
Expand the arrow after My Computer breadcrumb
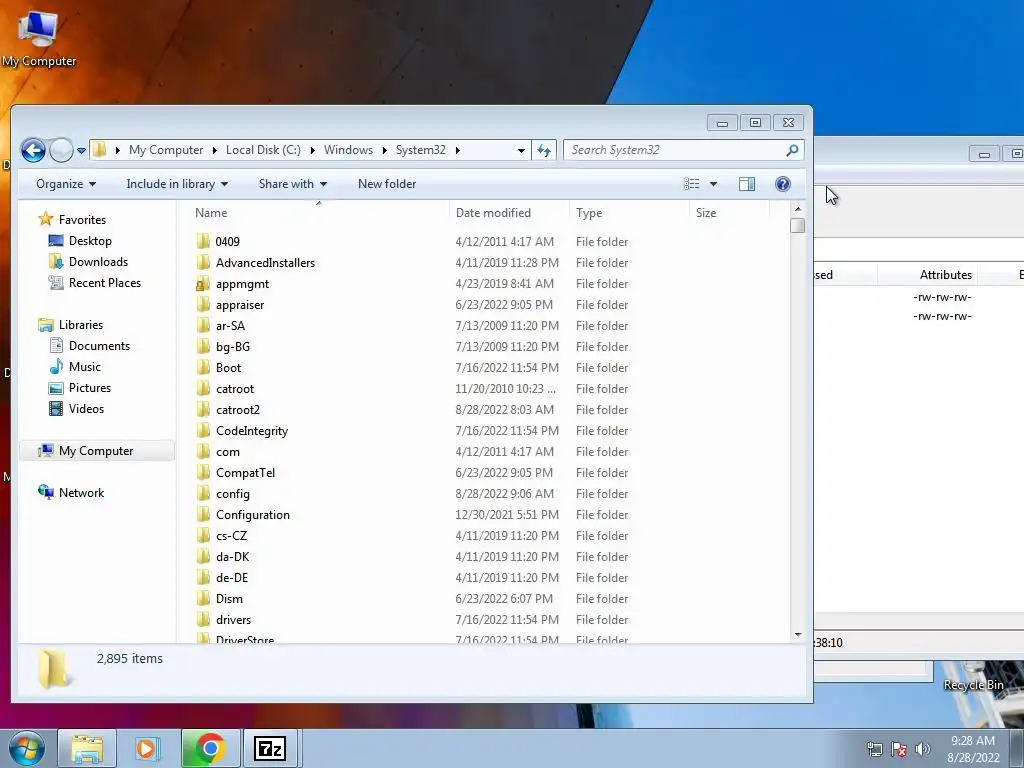(214, 150)
